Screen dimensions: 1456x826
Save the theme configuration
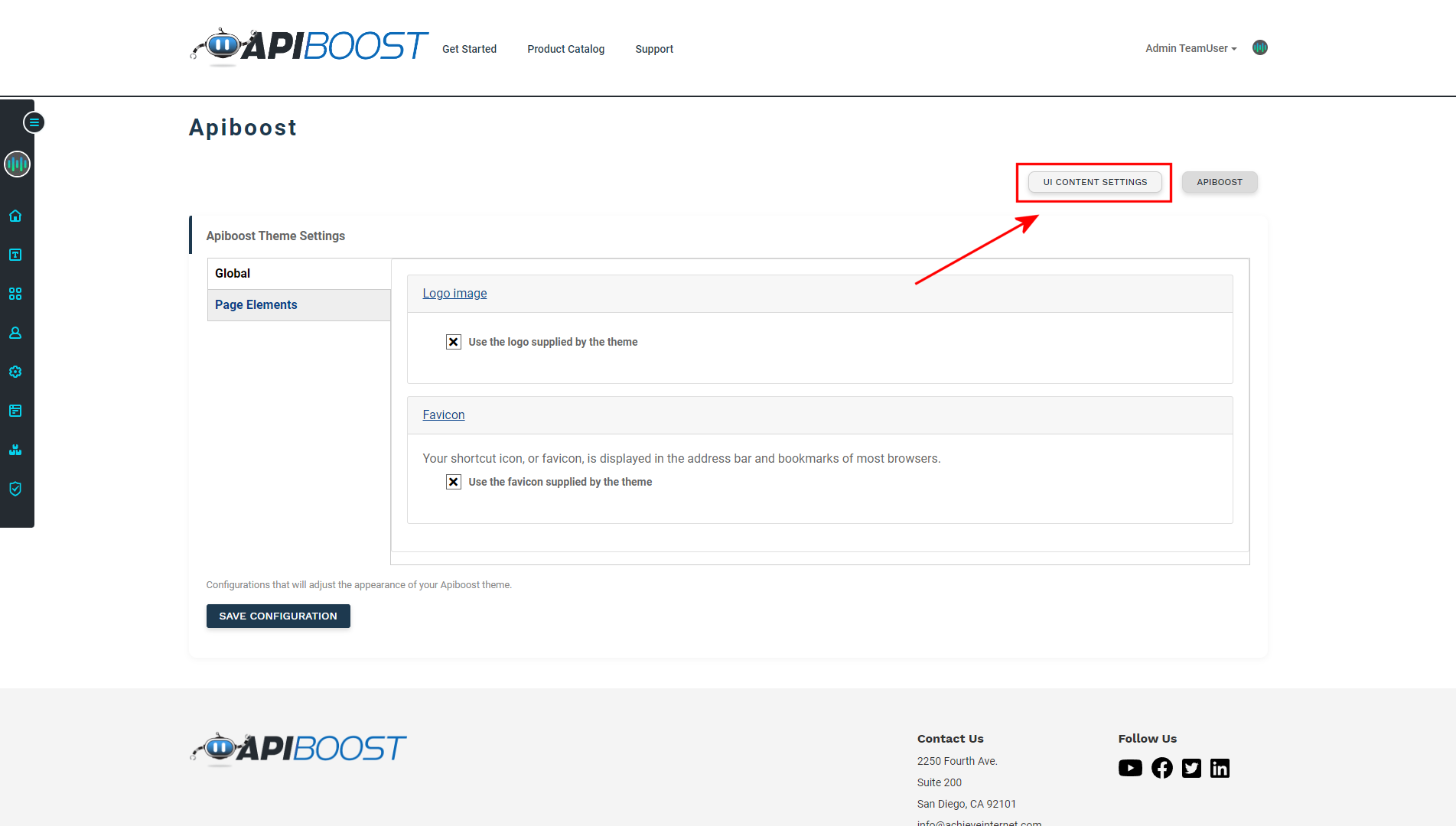coord(278,616)
